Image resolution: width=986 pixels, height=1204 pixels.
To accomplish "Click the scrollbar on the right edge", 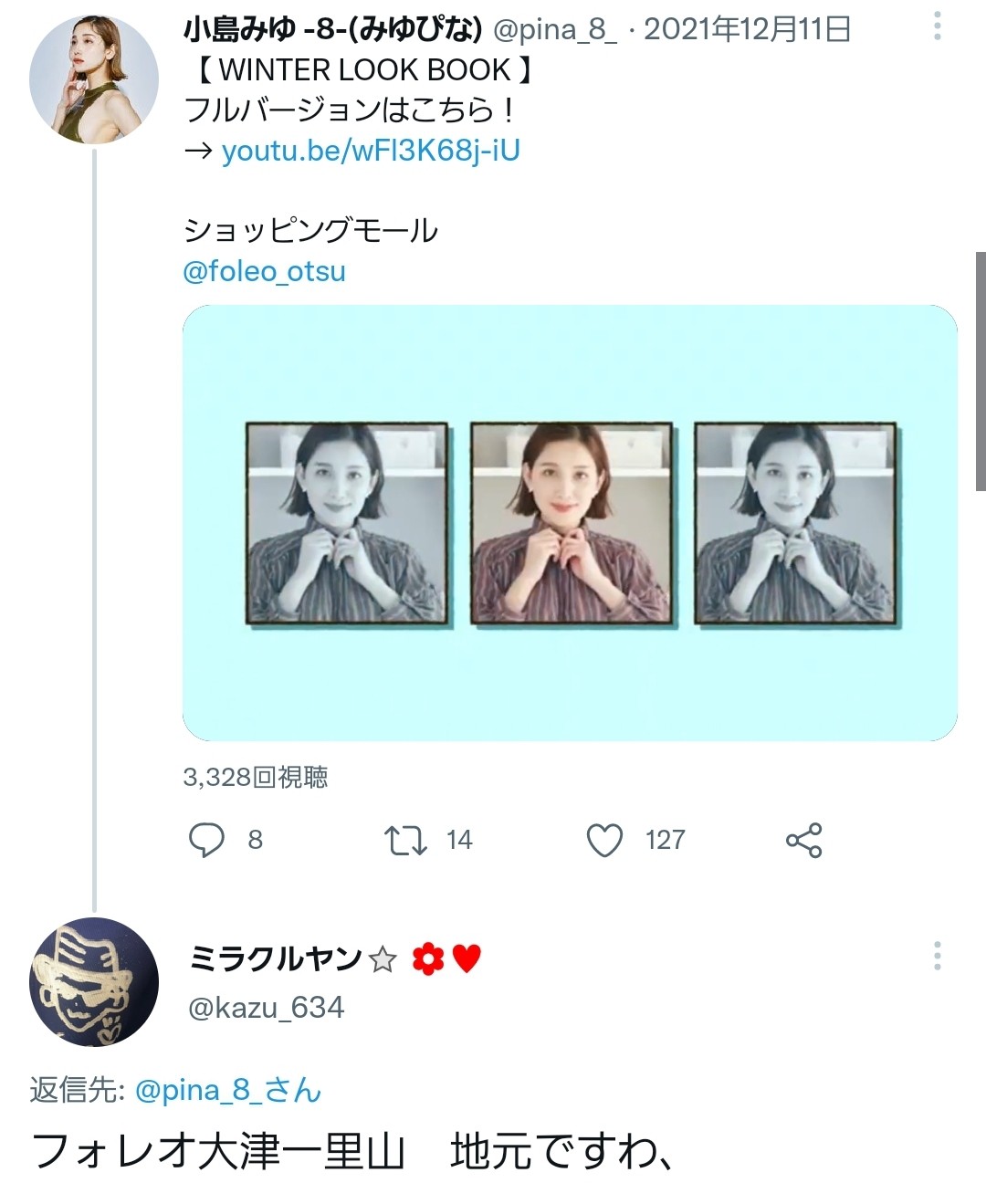I will click(981, 371).
